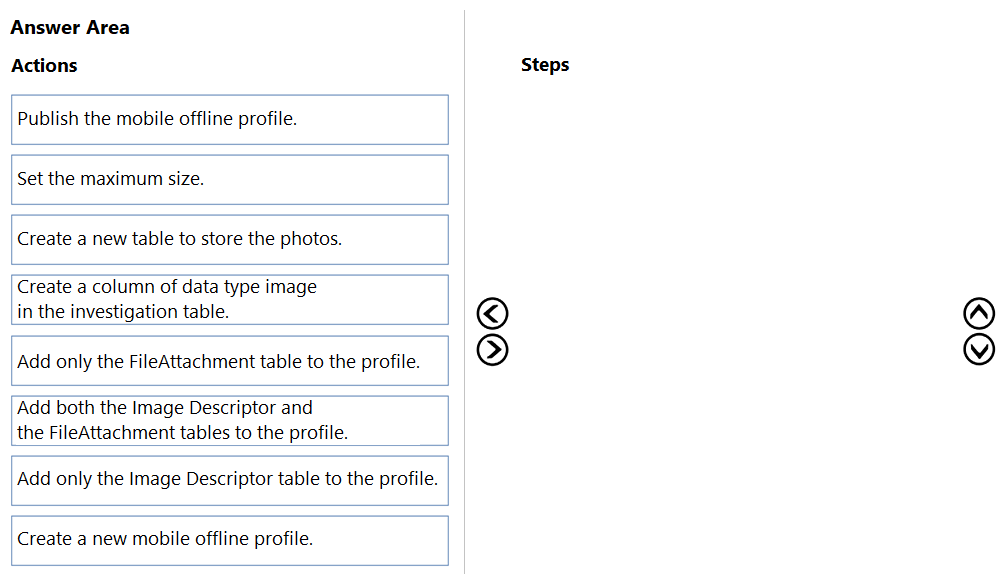Click the 'in the investigation table.' text line
Viewport: 1005px width, 574px height.
123,312
